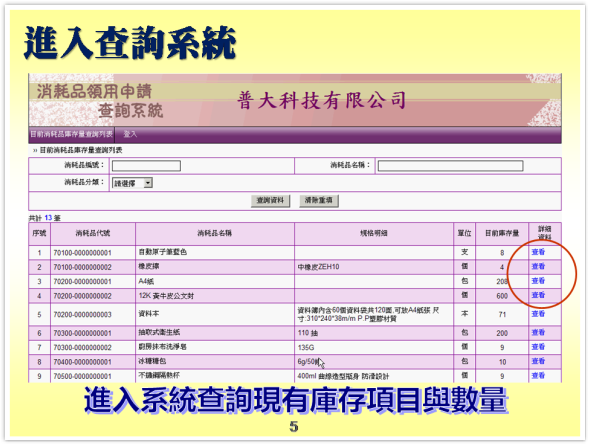The height and width of the screenshot is (445, 590).
Task: Select code 70300-0000000002 cell
Action: (93, 348)
